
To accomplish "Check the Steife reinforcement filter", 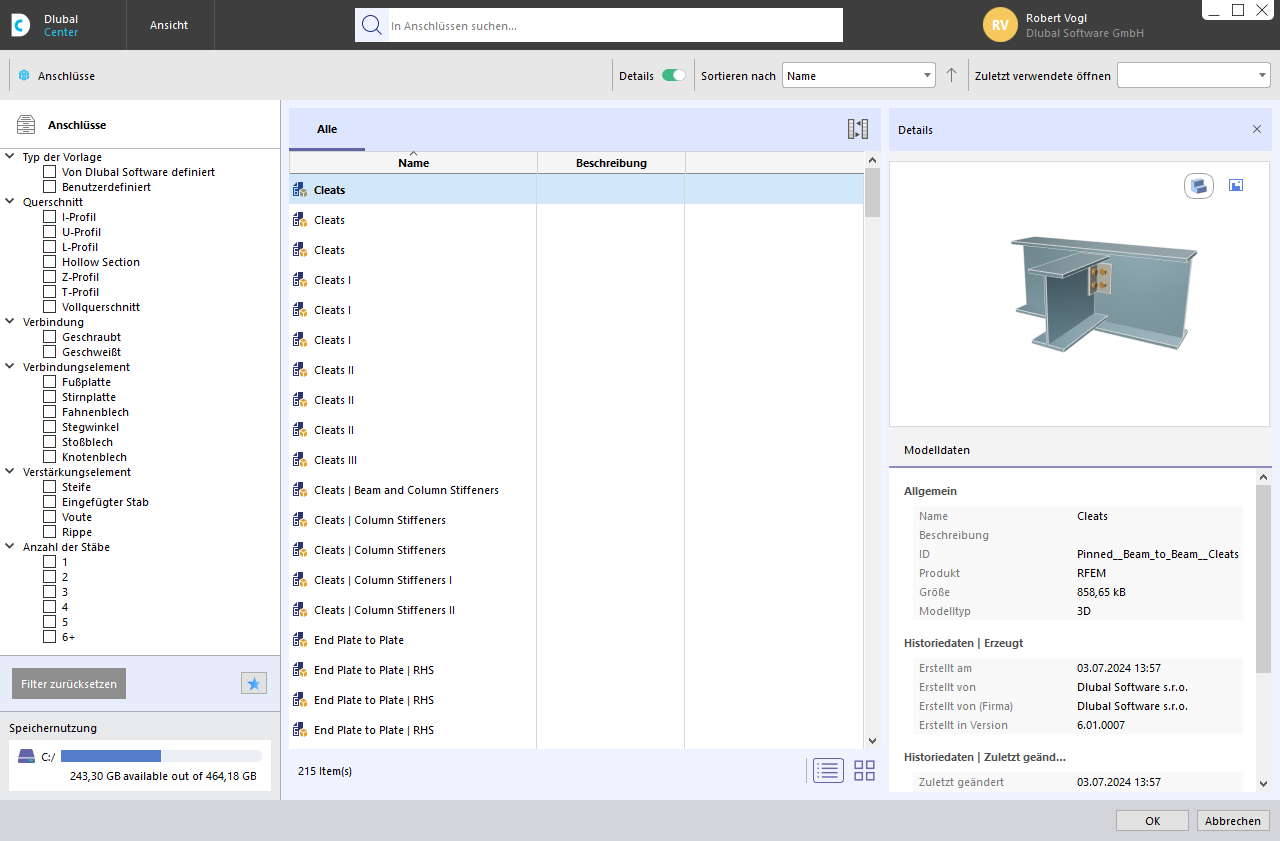I will [x=50, y=487].
